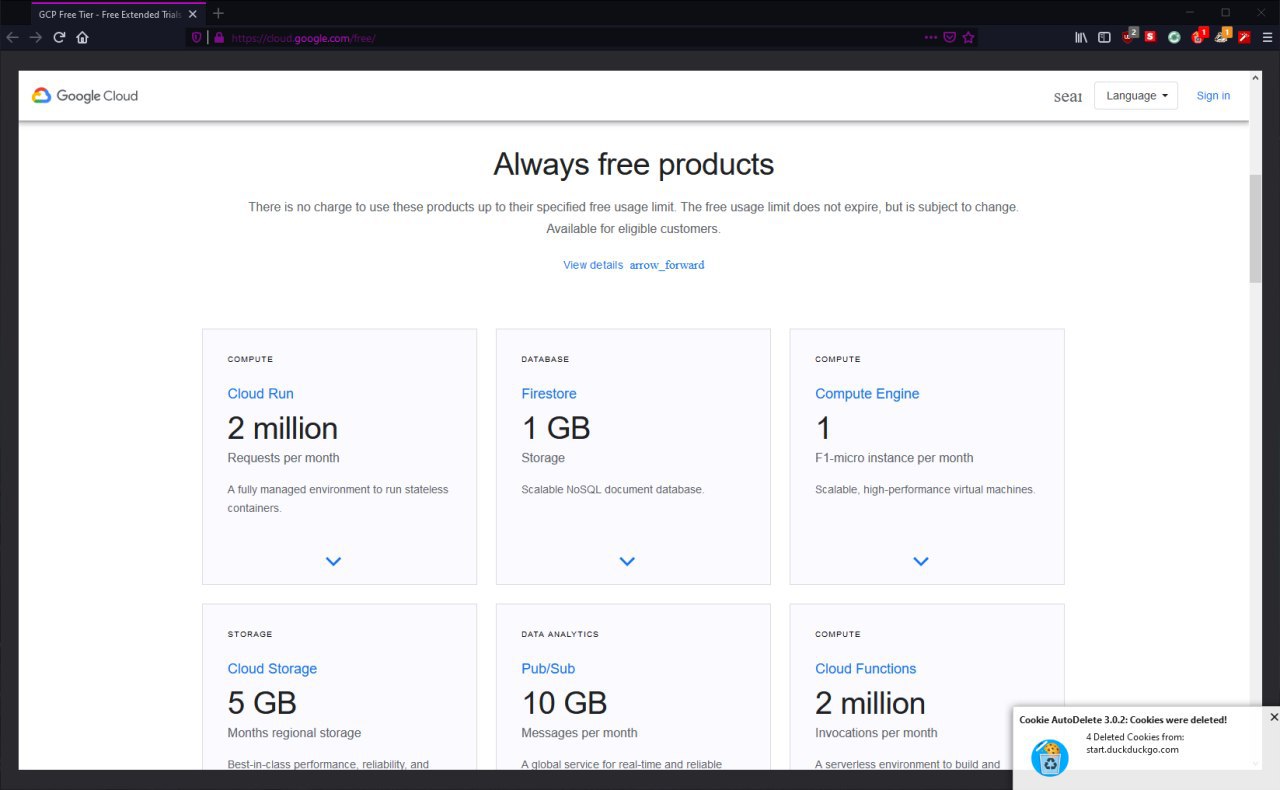
Task: Bookmark this page with the star icon
Action: pyautogui.click(x=968, y=37)
